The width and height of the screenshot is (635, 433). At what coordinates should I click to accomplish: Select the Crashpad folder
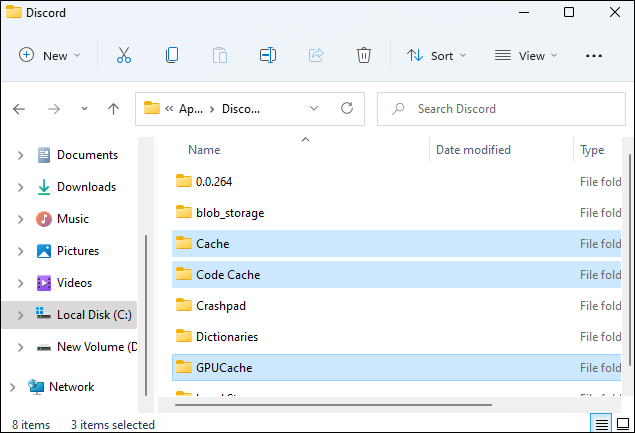point(220,306)
